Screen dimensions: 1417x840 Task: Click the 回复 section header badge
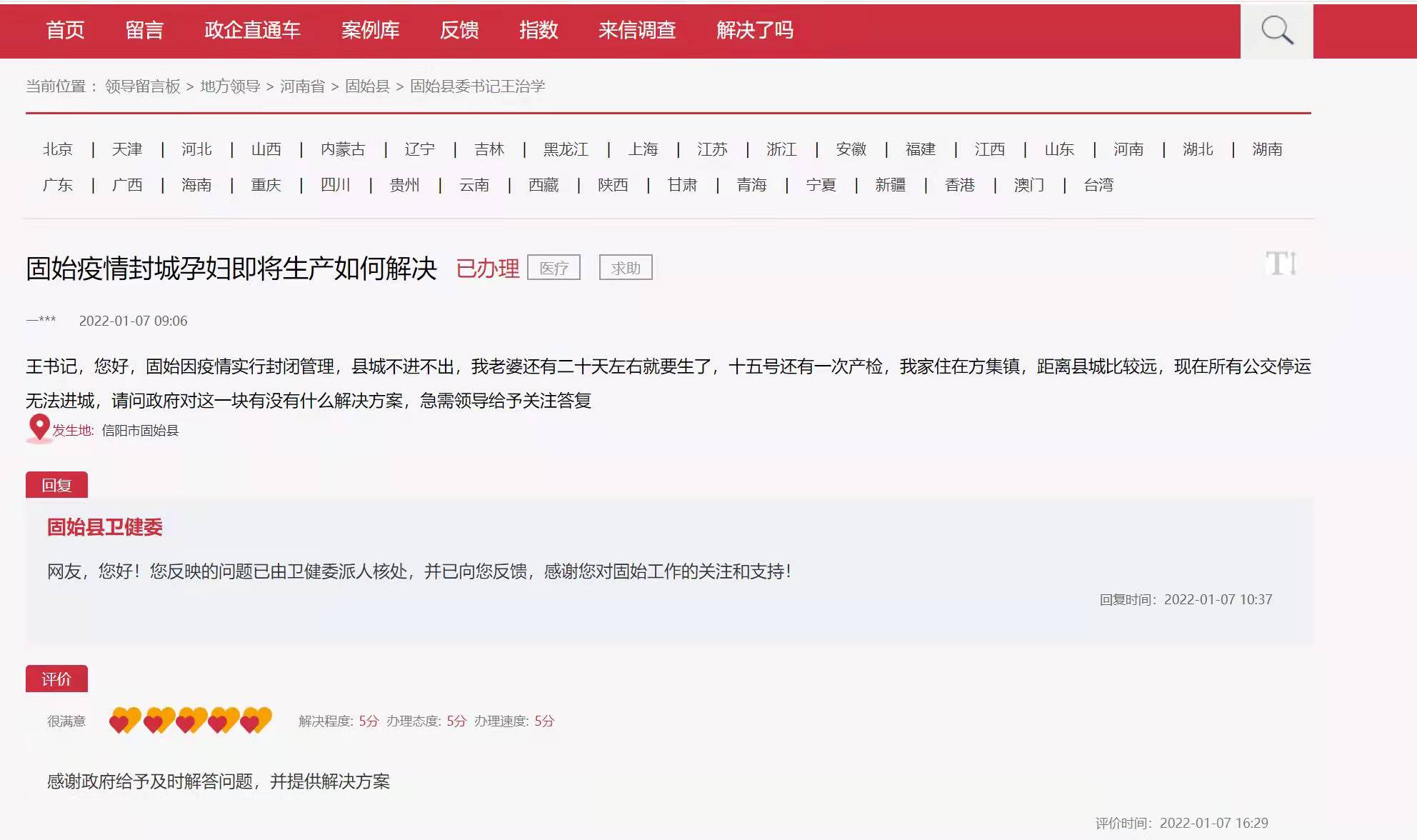56,484
